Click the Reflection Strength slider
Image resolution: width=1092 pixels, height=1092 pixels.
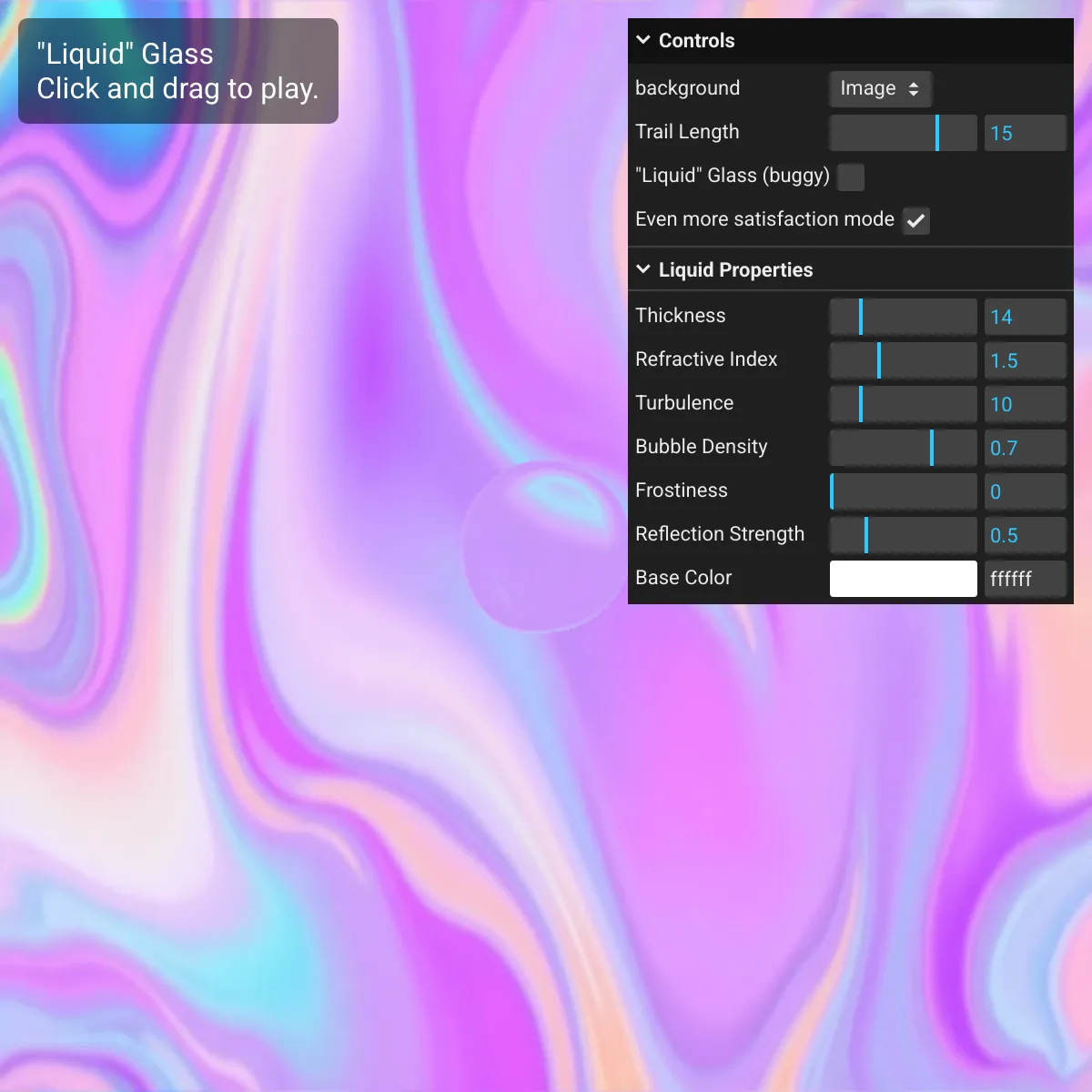tap(903, 535)
